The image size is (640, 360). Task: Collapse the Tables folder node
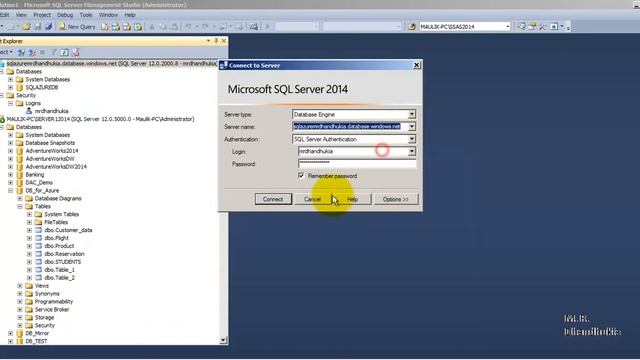click(20, 207)
